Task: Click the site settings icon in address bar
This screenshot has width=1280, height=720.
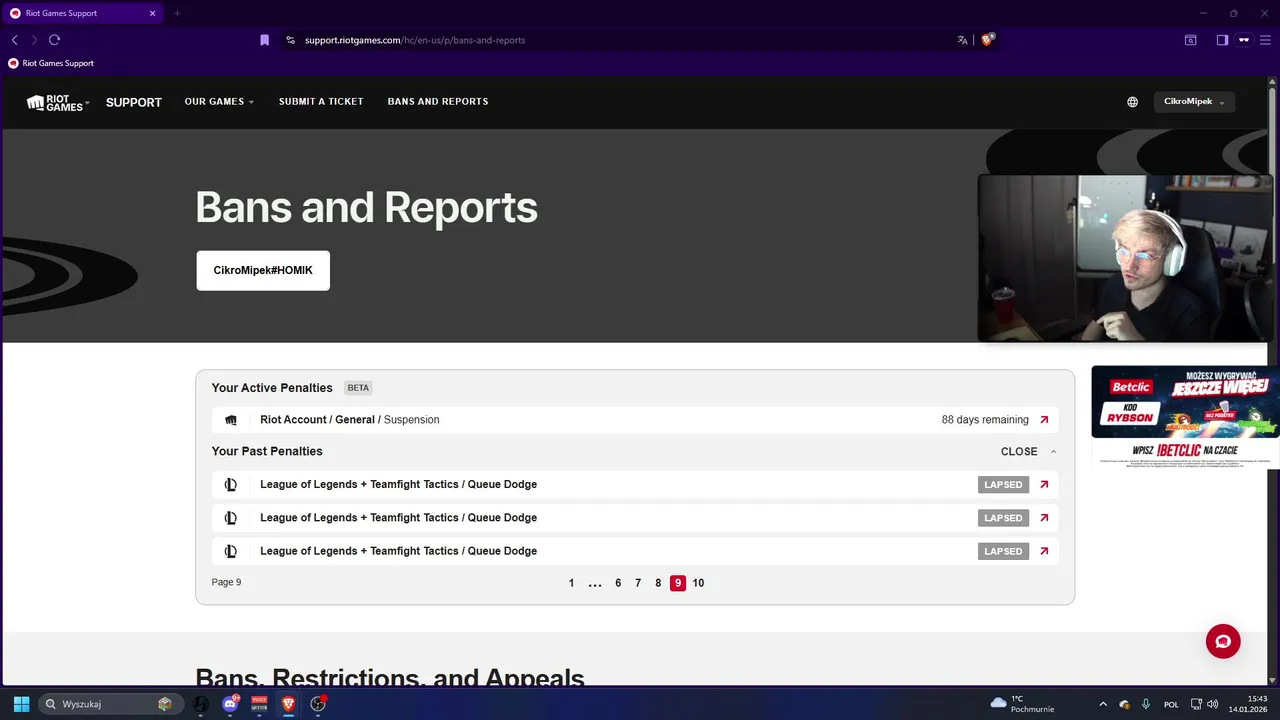Action: (x=290, y=40)
